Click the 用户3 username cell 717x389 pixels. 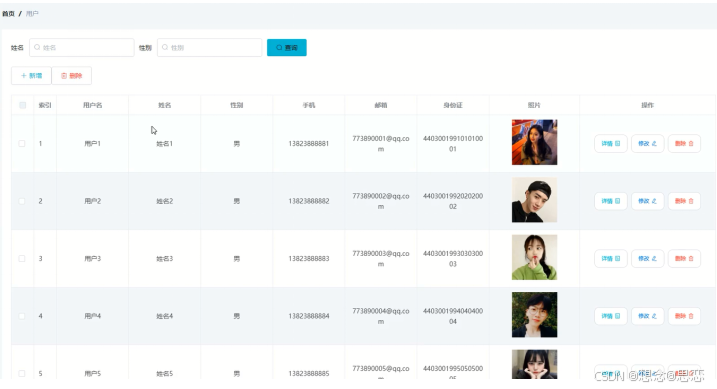pyautogui.click(x=92, y=259)
